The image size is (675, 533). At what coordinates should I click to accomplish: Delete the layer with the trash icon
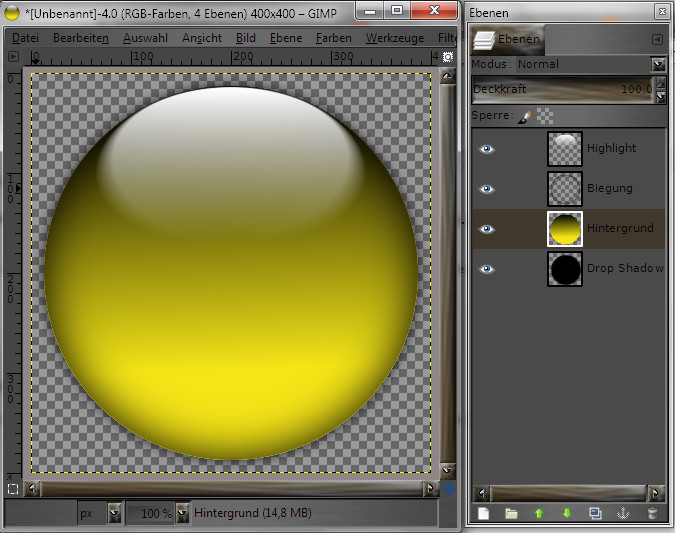coord(652,514)
